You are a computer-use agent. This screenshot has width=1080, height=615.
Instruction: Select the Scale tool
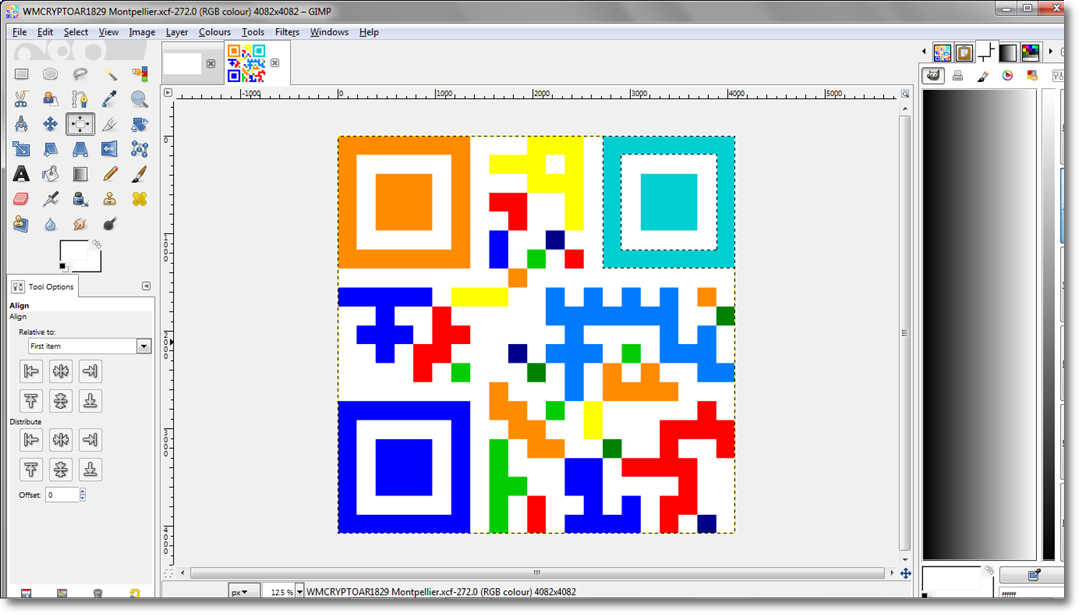(x=21, y=149)
